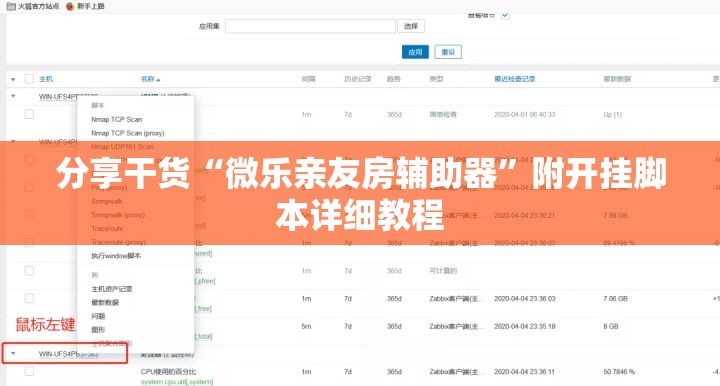Click the 最新数据 column header text
The image size is (720, 386).
point(617,79)
